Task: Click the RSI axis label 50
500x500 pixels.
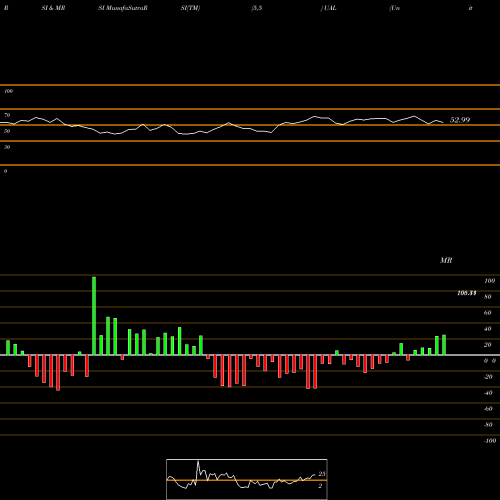Action: 7,131
